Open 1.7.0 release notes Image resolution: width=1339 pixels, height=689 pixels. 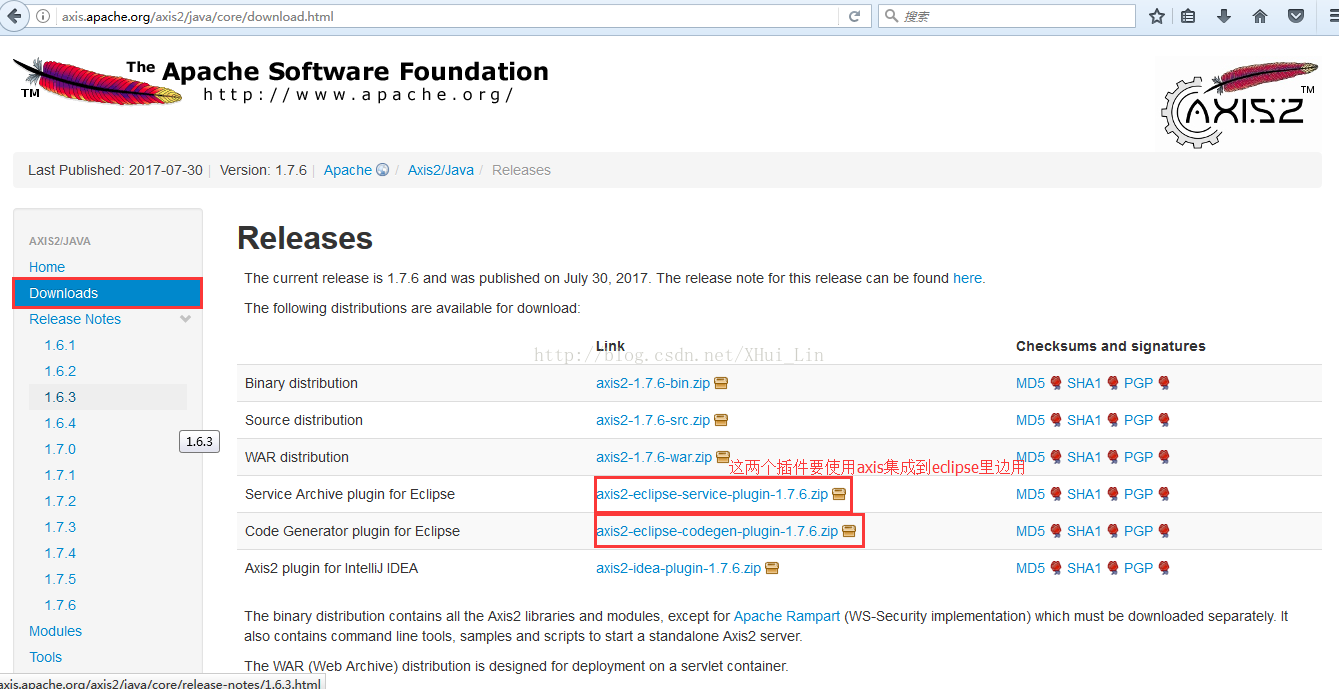pyautogui.click(x=60, y=449)
